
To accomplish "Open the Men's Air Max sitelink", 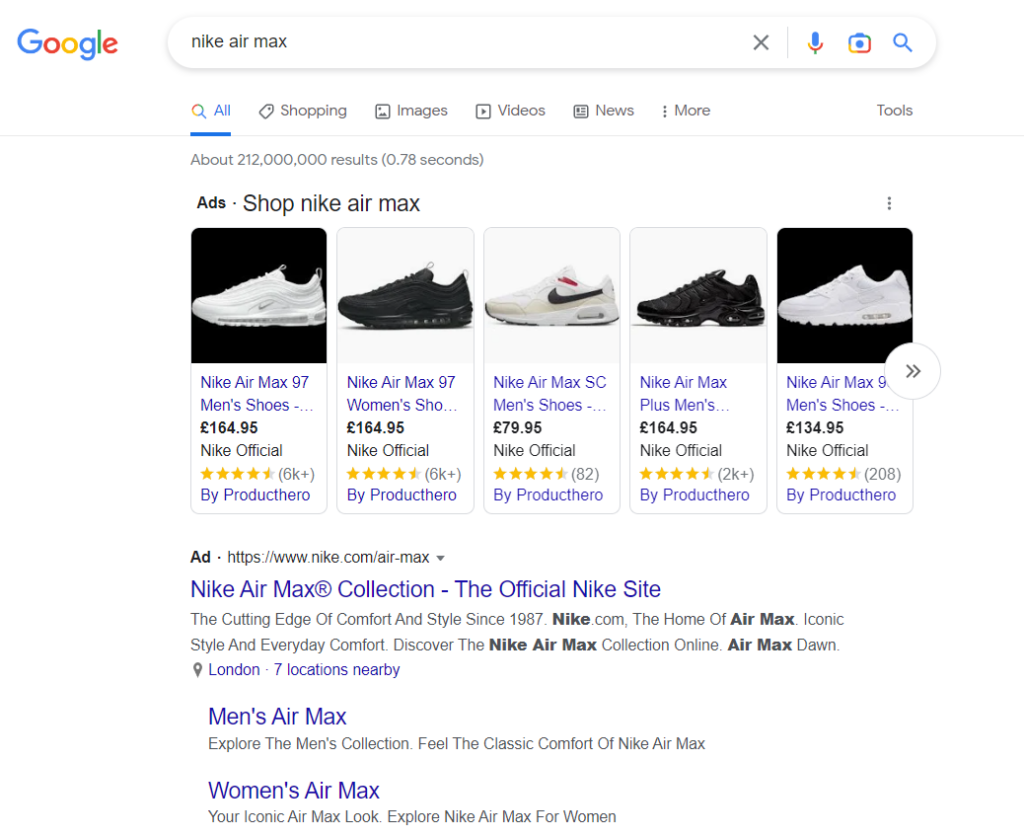I will click(277, 716).
